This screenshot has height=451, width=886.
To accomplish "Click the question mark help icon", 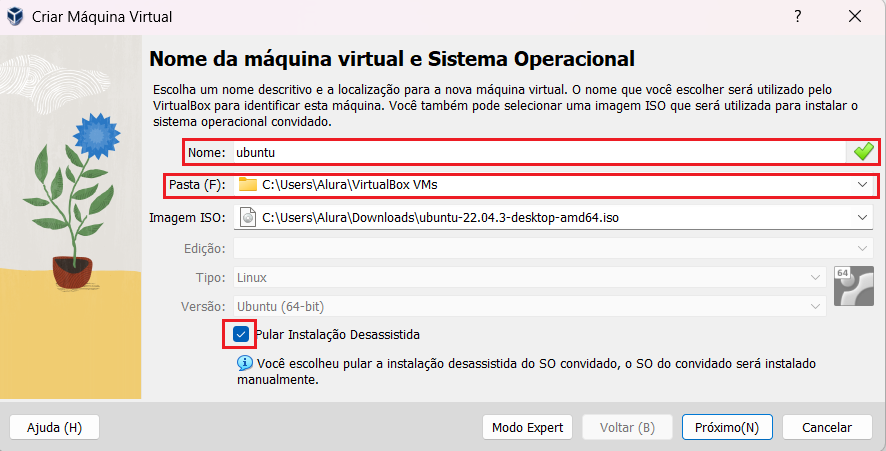I will click(x=797, y=16).
